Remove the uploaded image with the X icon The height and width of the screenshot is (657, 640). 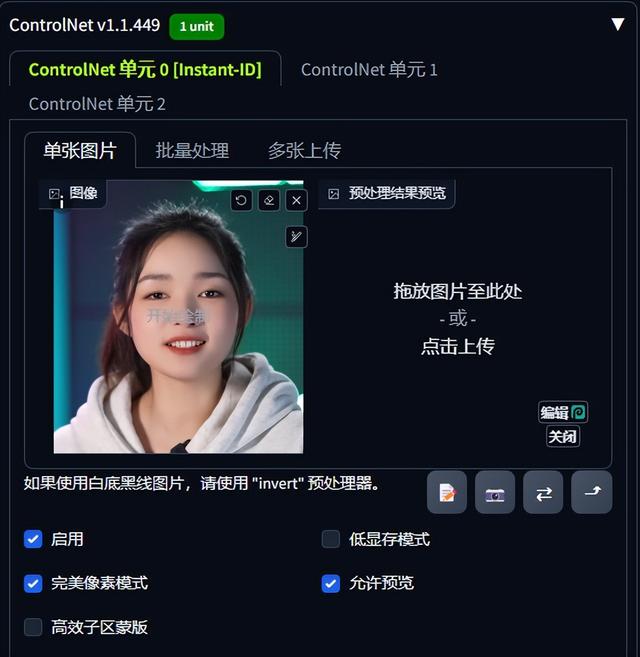pos(296,200)
